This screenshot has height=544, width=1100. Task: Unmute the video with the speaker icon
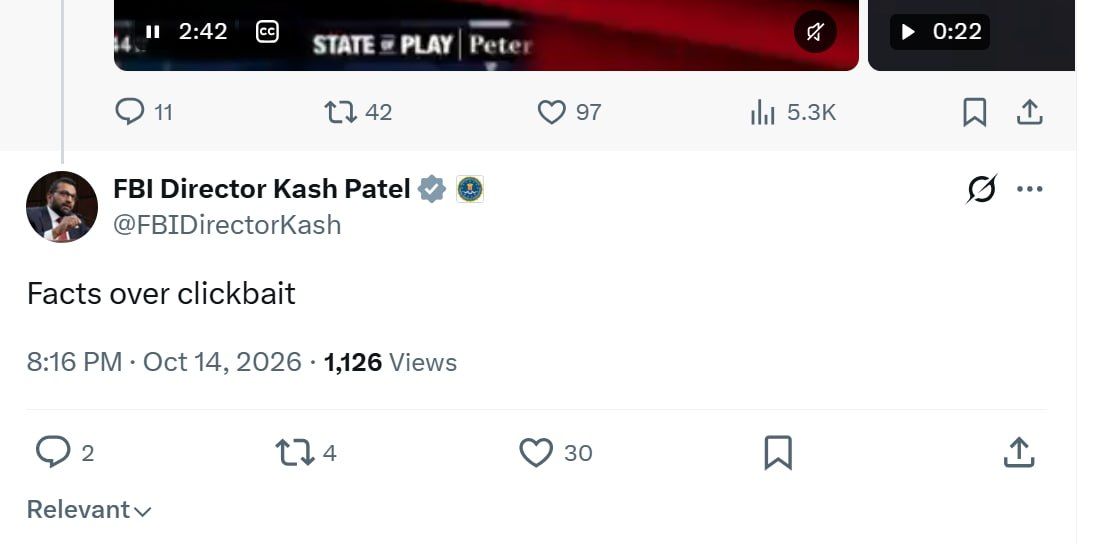(x=814, y=32)
